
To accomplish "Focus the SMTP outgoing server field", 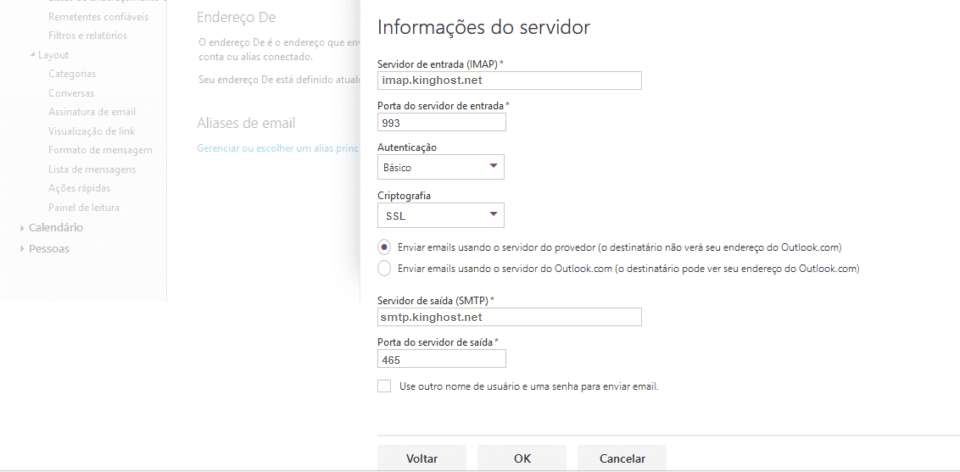I will [509, 317].
